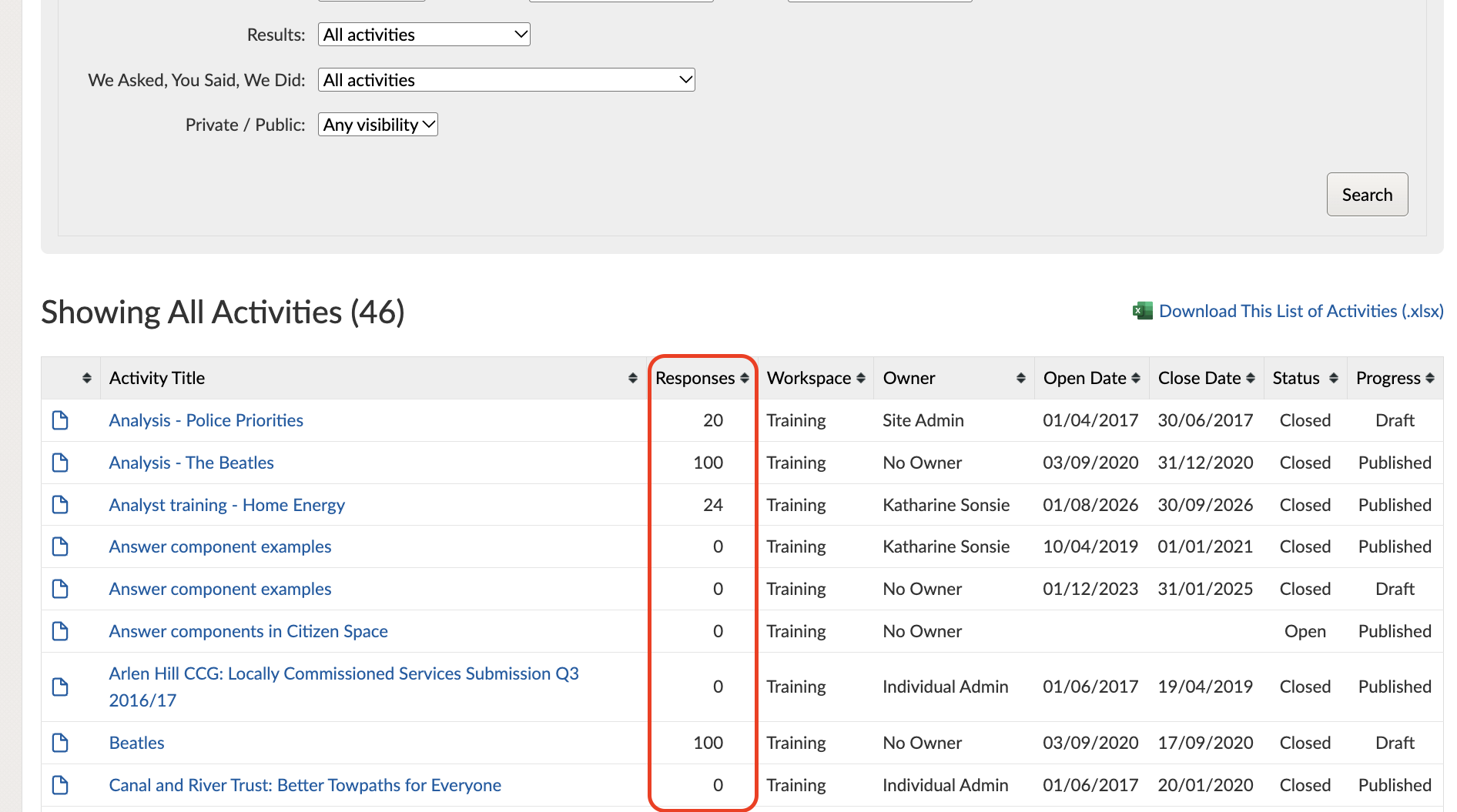1457x812 pixels.
Task: Sort by Owner column
Action: point(1021,378)
